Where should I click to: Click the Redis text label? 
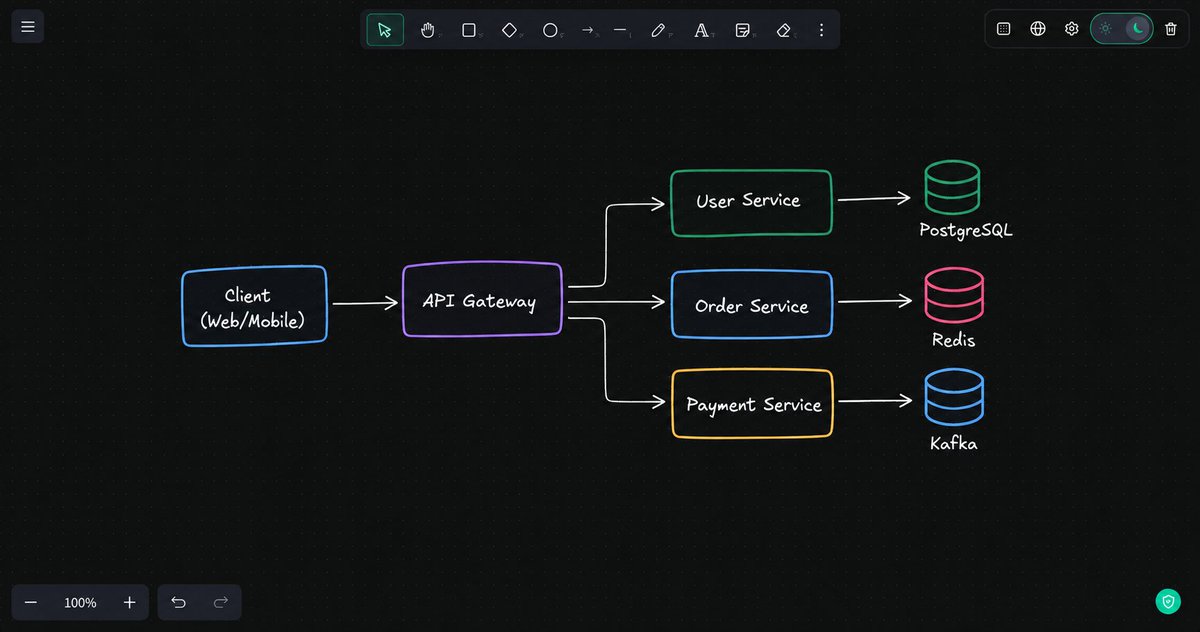pos(953,340)
